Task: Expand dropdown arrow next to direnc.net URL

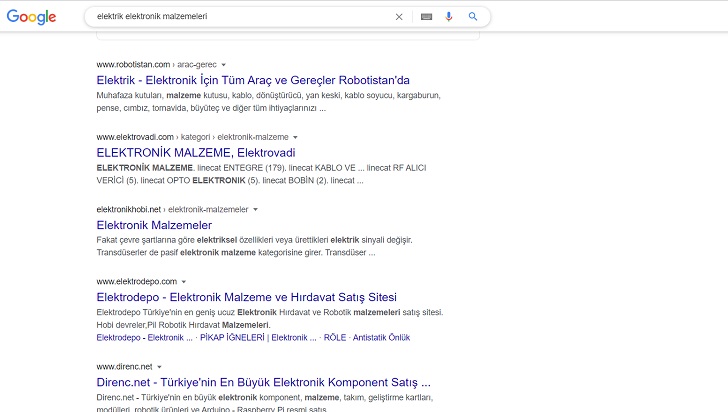Action: 159,366
